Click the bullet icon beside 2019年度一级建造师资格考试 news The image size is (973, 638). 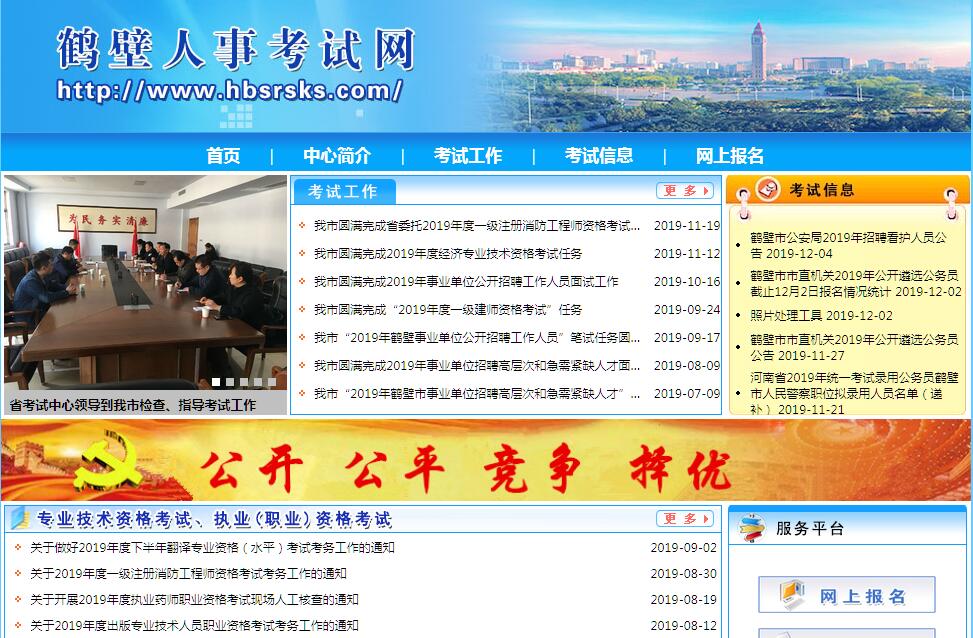302,310
